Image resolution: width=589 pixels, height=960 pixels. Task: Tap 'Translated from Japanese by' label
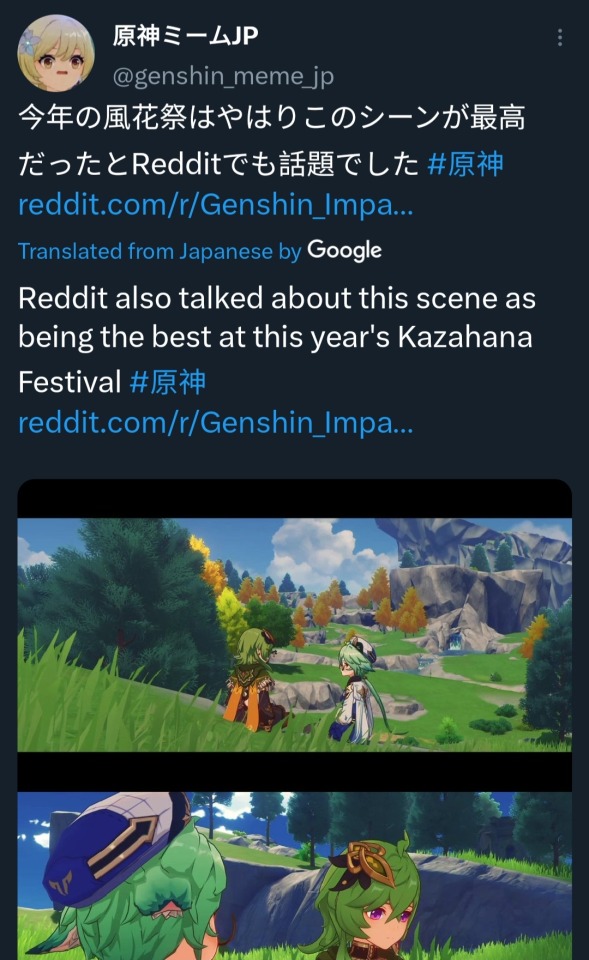(x=160, y=251)
